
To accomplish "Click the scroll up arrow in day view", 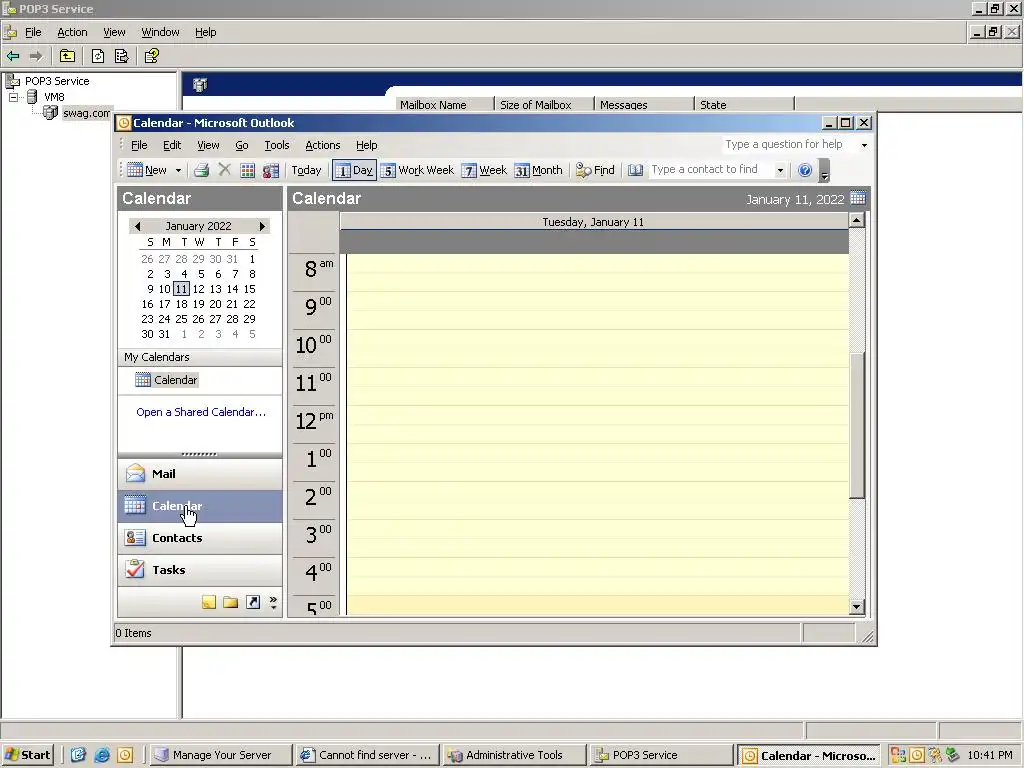I will coord(857,220).
